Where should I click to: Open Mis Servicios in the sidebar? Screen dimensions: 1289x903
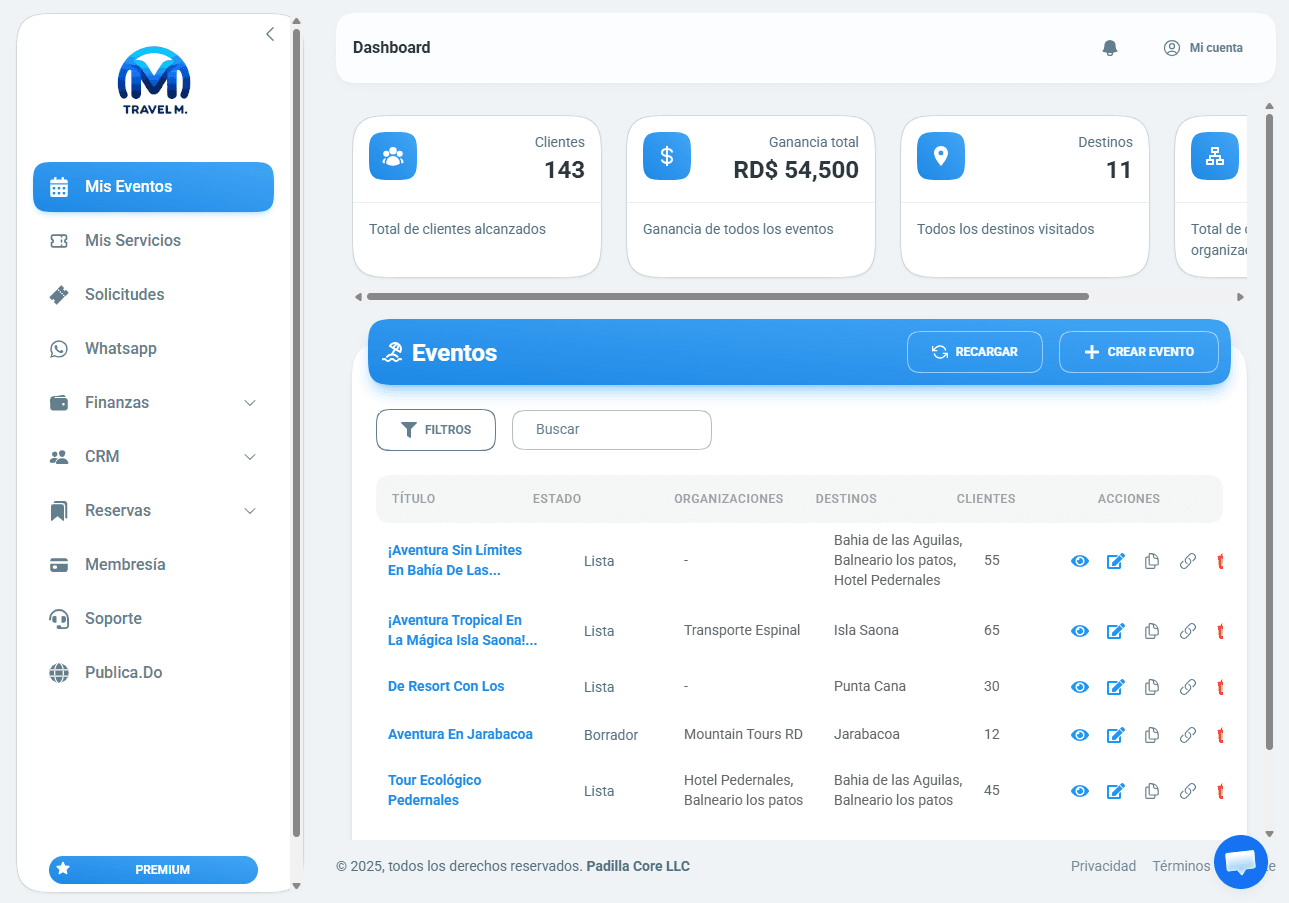tap(133, 241)
